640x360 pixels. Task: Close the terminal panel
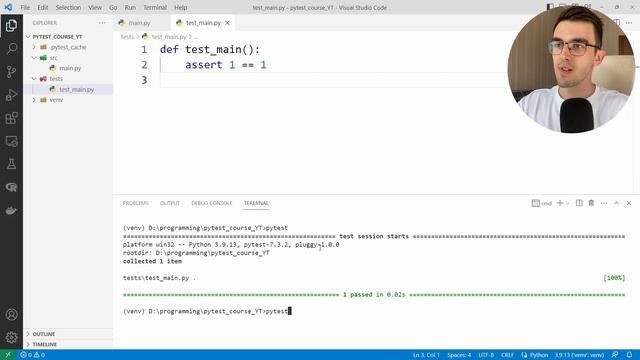[x=629, y=203]
